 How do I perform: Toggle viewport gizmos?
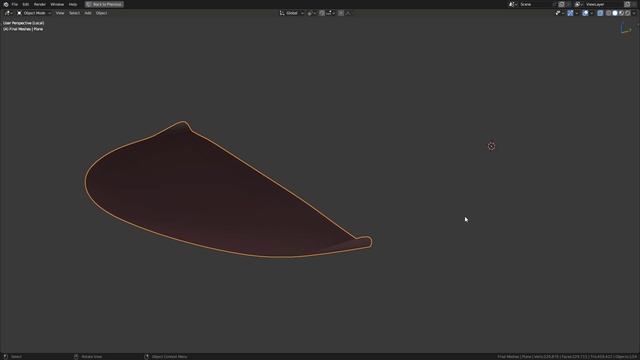pos(570,13)
